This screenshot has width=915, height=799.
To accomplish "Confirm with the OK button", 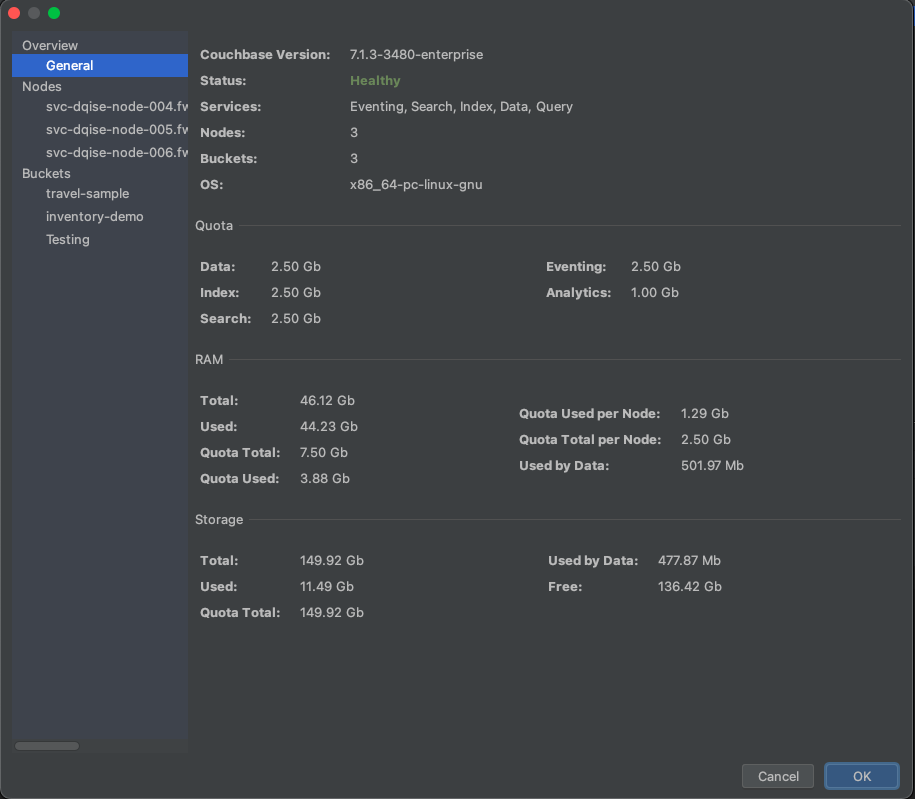I will pos(862,776).
